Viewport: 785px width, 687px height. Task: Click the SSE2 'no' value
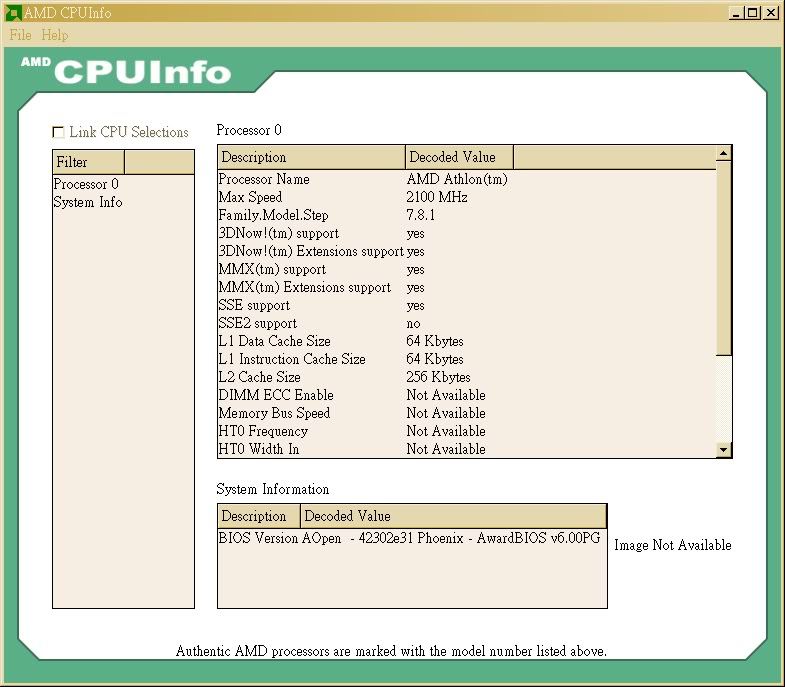[414, 323]
